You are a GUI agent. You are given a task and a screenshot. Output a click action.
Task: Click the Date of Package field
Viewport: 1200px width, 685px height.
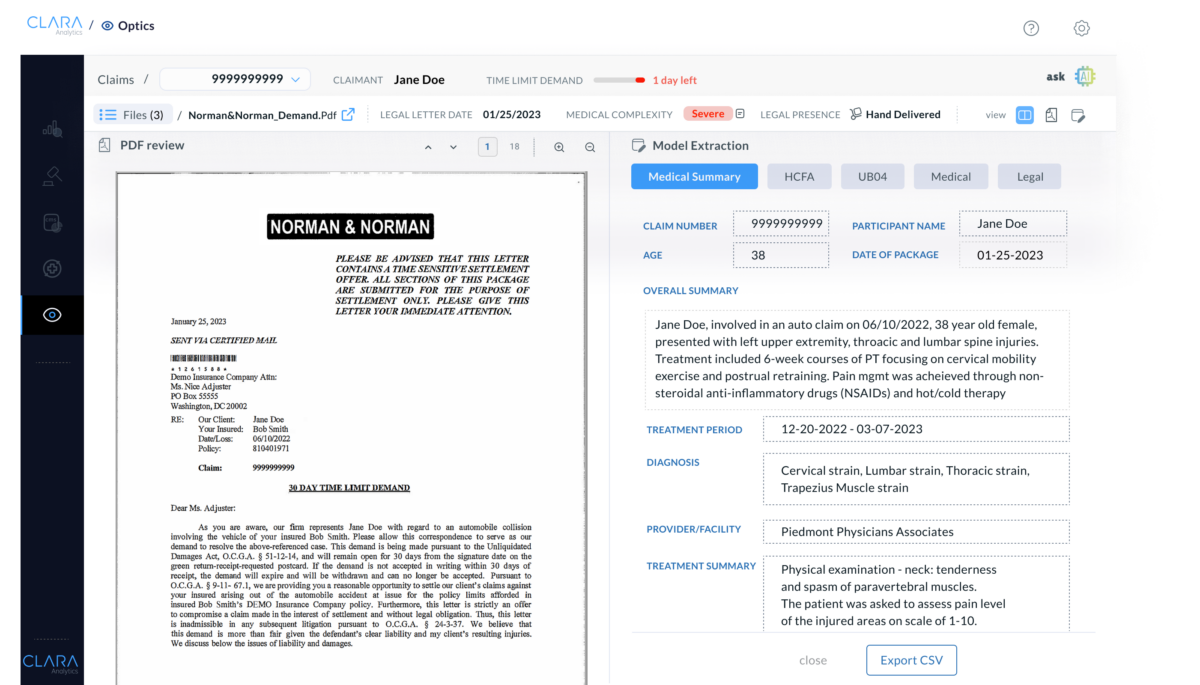pyautogui.click(x=1013, y=255)
